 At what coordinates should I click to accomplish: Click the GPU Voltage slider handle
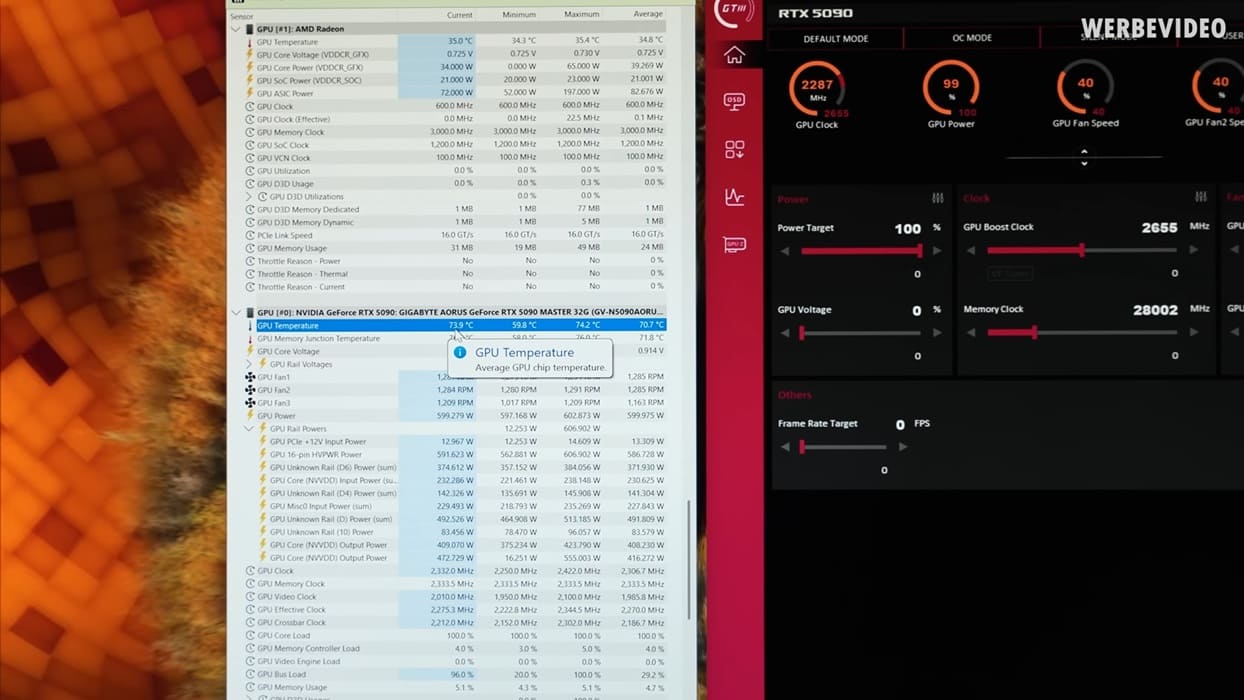point(802,333)
